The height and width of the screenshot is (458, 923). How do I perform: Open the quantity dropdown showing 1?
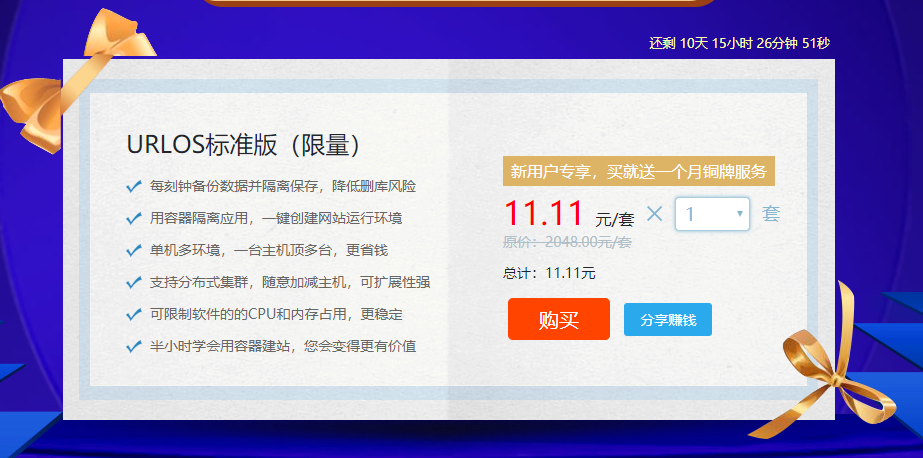pyautogui.click(x=712, y=214)
